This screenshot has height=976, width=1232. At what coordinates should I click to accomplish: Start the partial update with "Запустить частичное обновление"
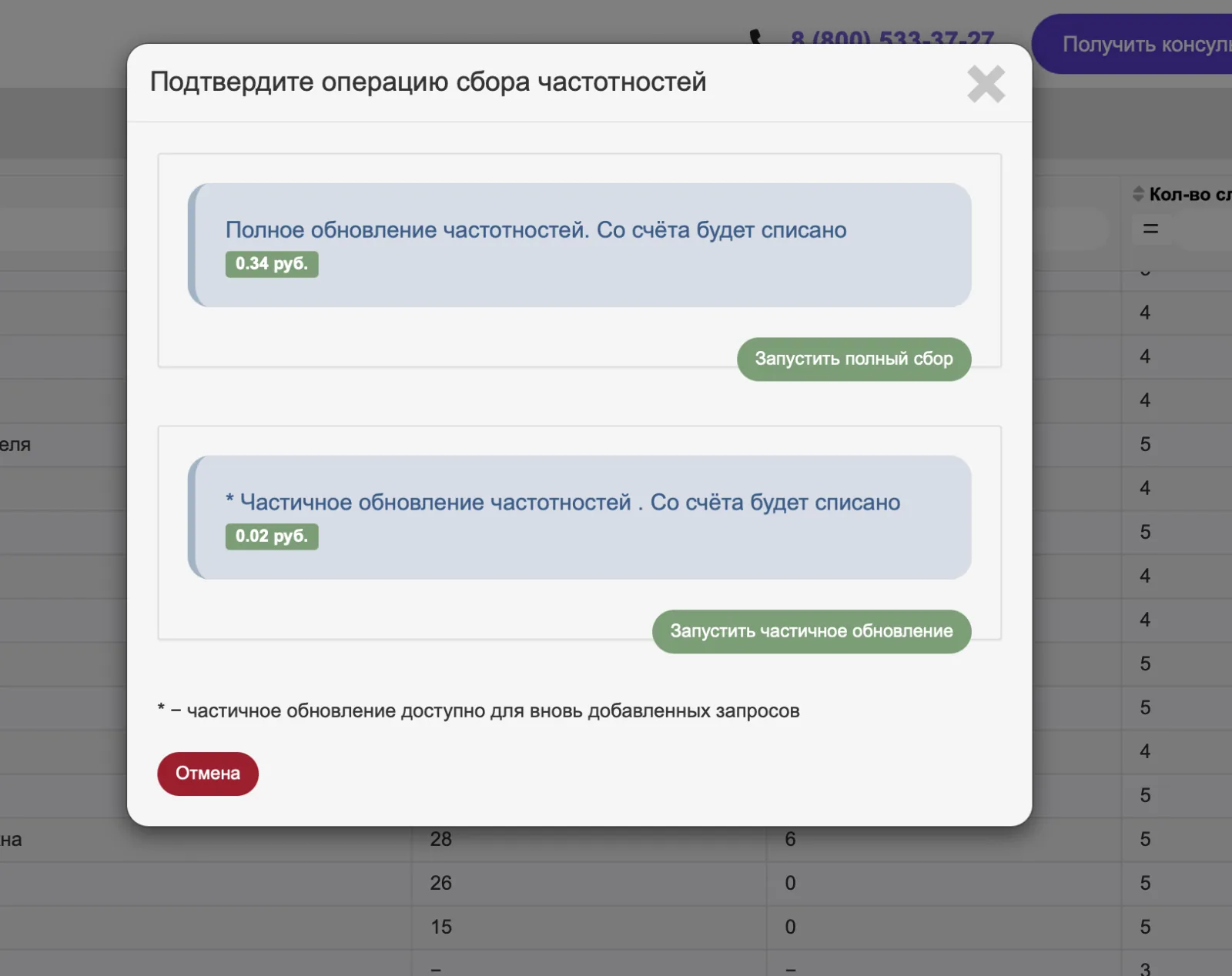pyautogui.click(x=812, y=631)
